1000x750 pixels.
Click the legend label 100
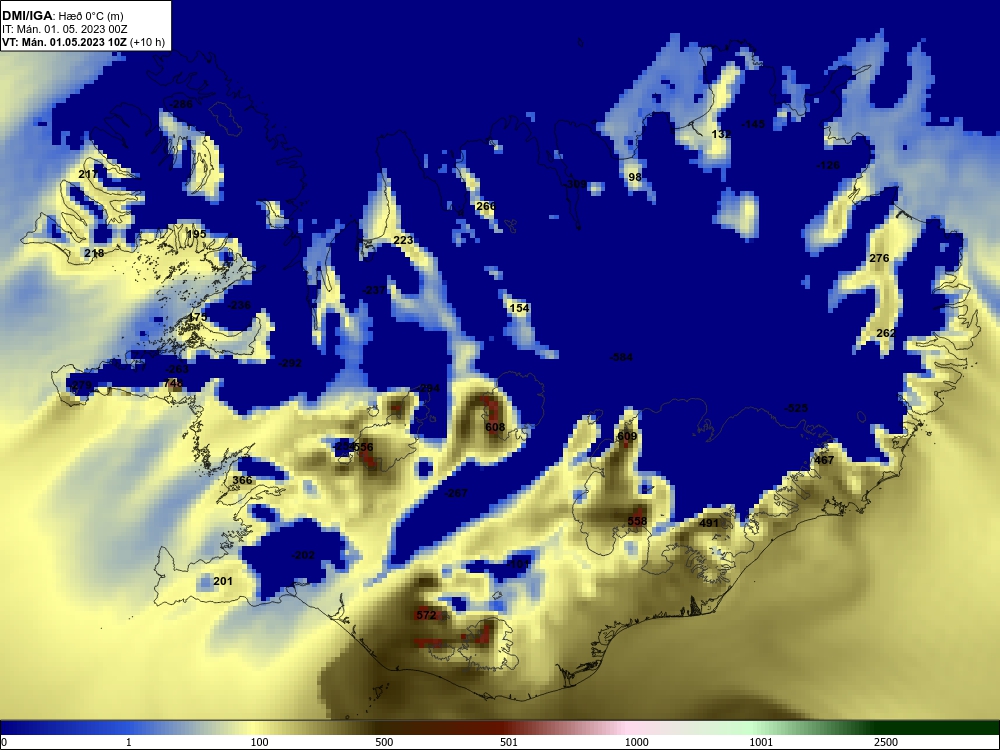(260, 742)
